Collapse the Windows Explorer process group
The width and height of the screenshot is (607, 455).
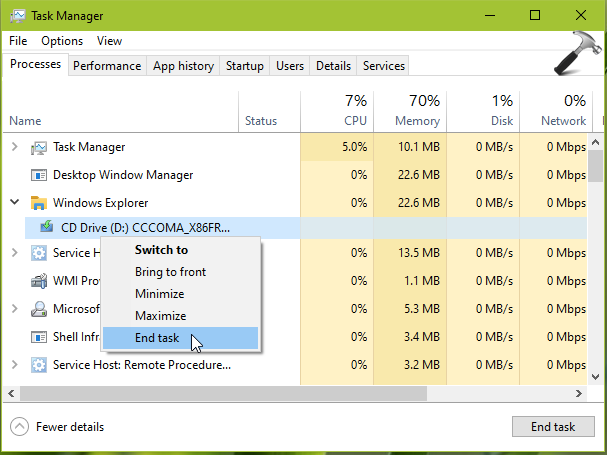[x=15, y=202]
